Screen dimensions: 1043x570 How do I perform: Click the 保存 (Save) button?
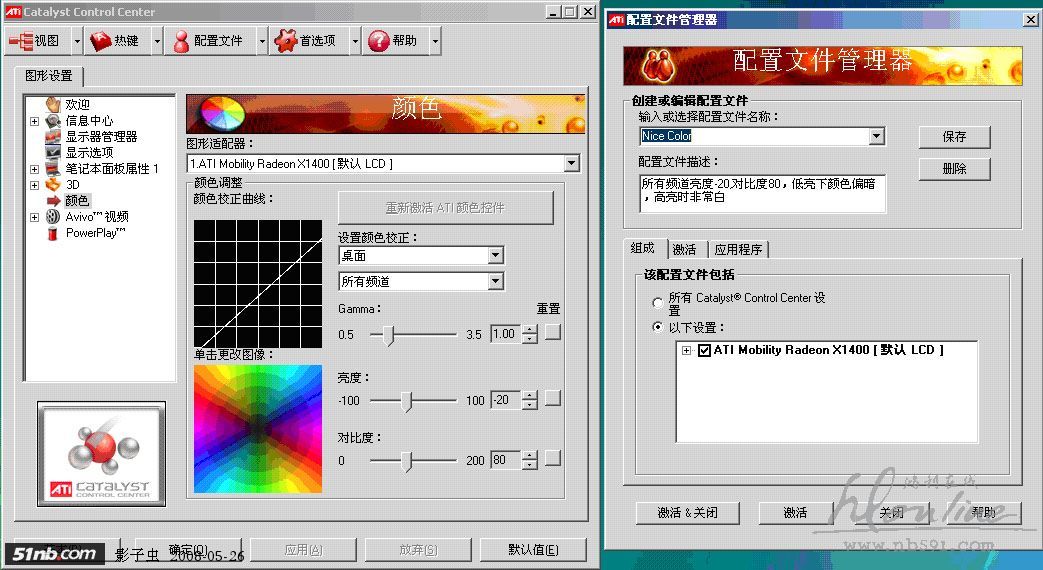tap(954, 137)
